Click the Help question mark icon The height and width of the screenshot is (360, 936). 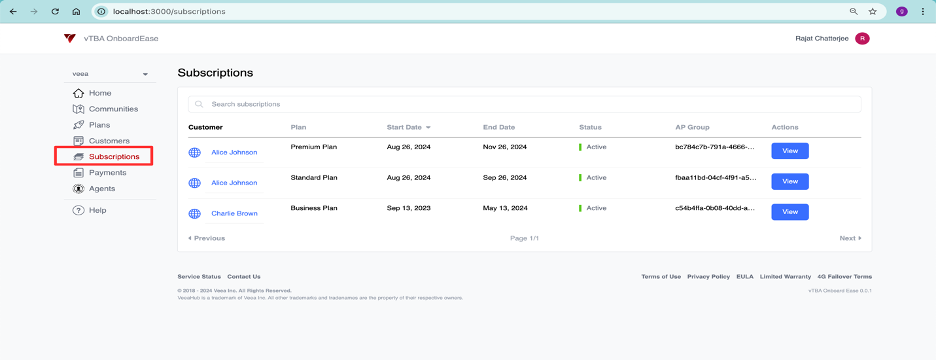tap(78, 210)
